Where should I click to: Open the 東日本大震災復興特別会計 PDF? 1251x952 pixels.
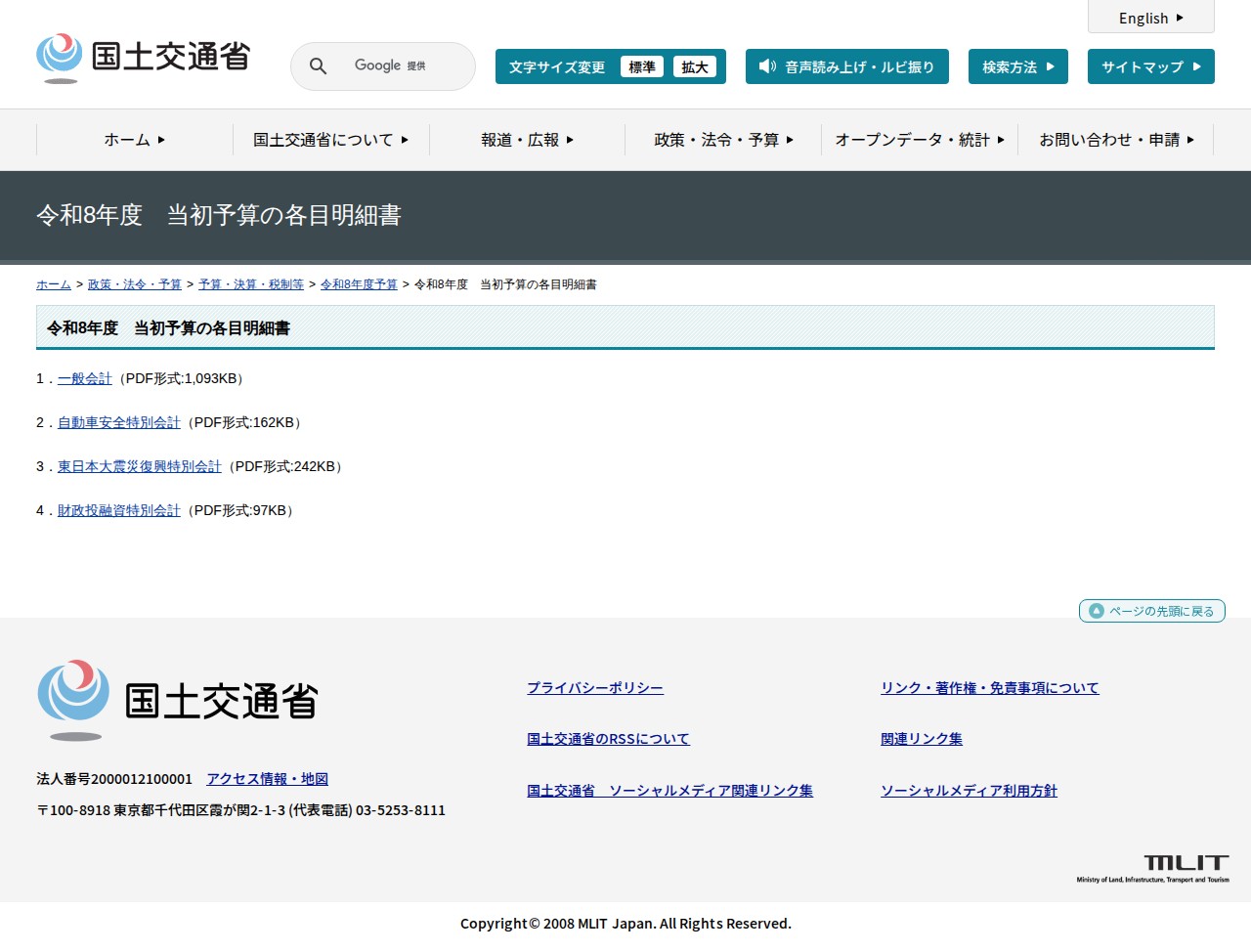click(139, 466)
